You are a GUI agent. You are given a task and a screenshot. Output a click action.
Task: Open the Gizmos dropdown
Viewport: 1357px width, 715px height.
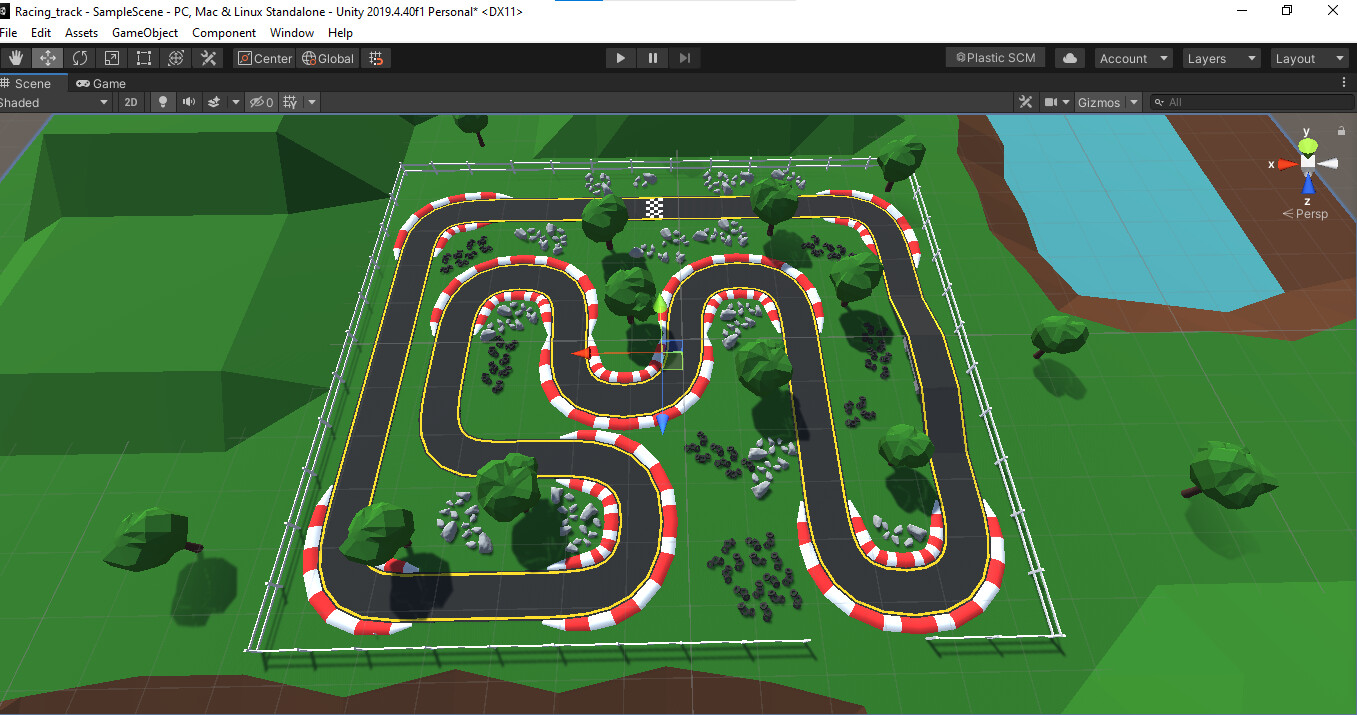point(1105,101)
